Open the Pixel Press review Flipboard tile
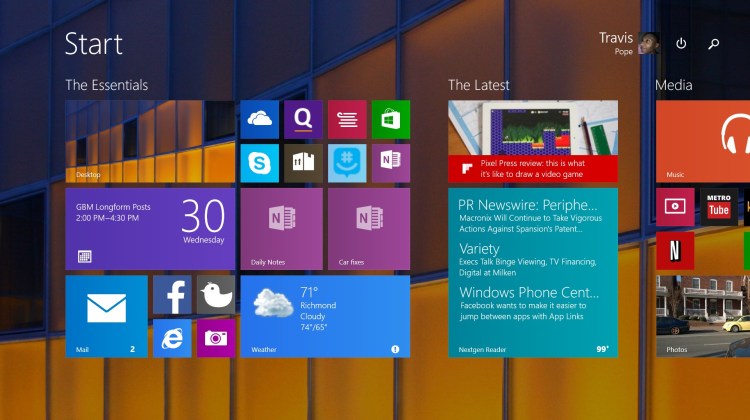The image size is (750, 420). tap(533, 141)
